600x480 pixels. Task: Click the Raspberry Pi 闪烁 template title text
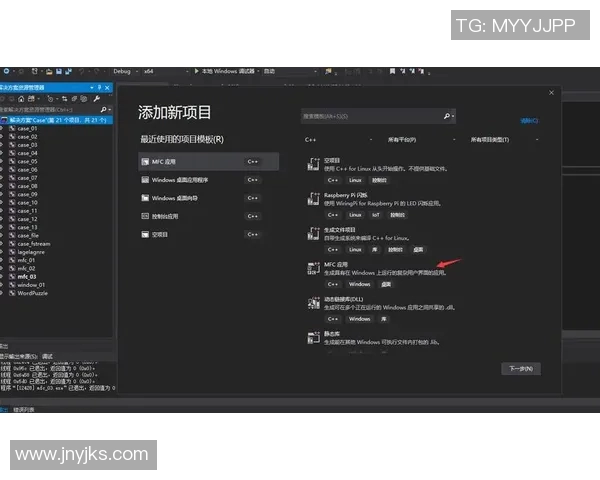346,195
